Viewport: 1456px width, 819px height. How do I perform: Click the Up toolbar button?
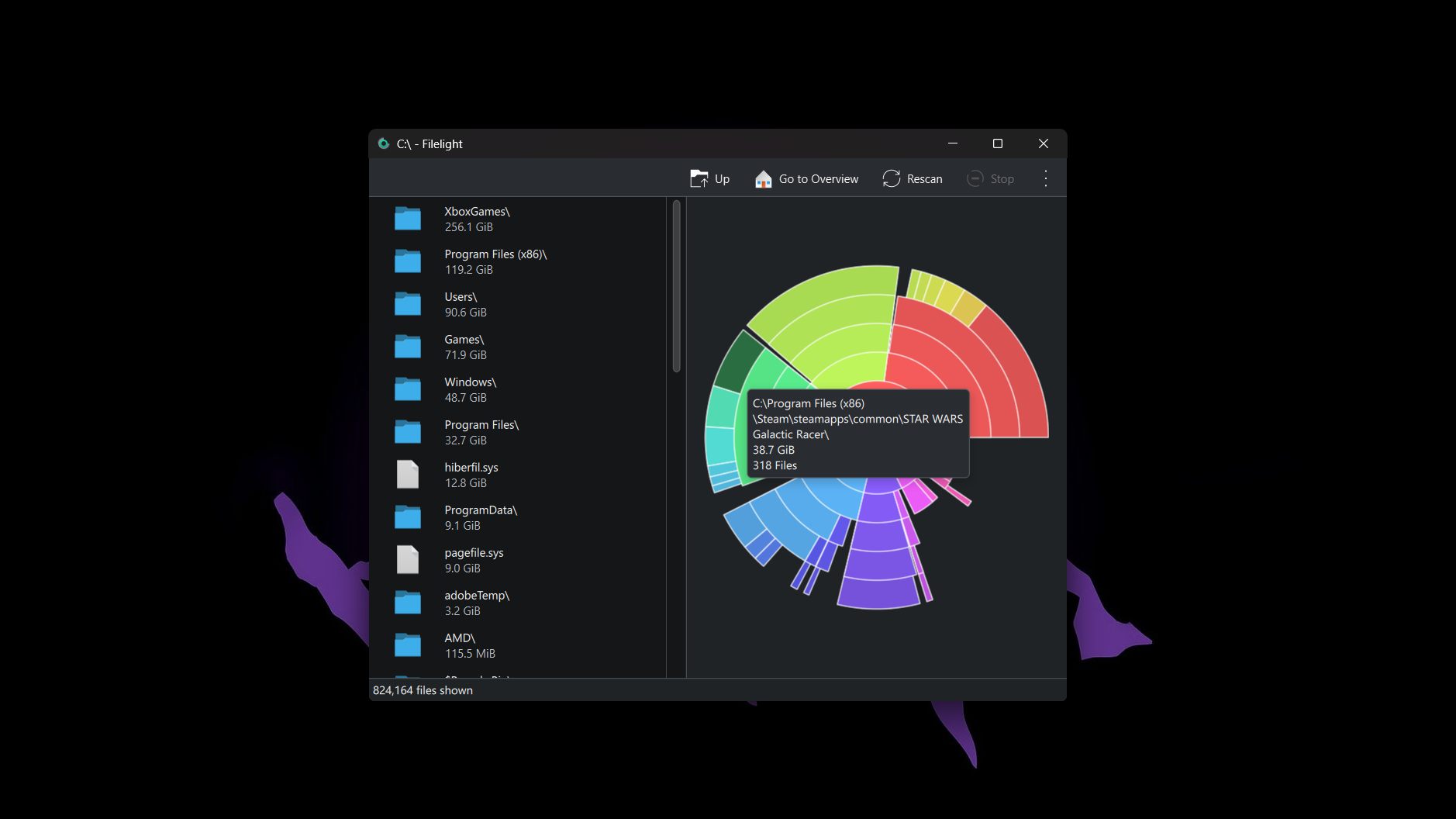click(x=709, y=179)
